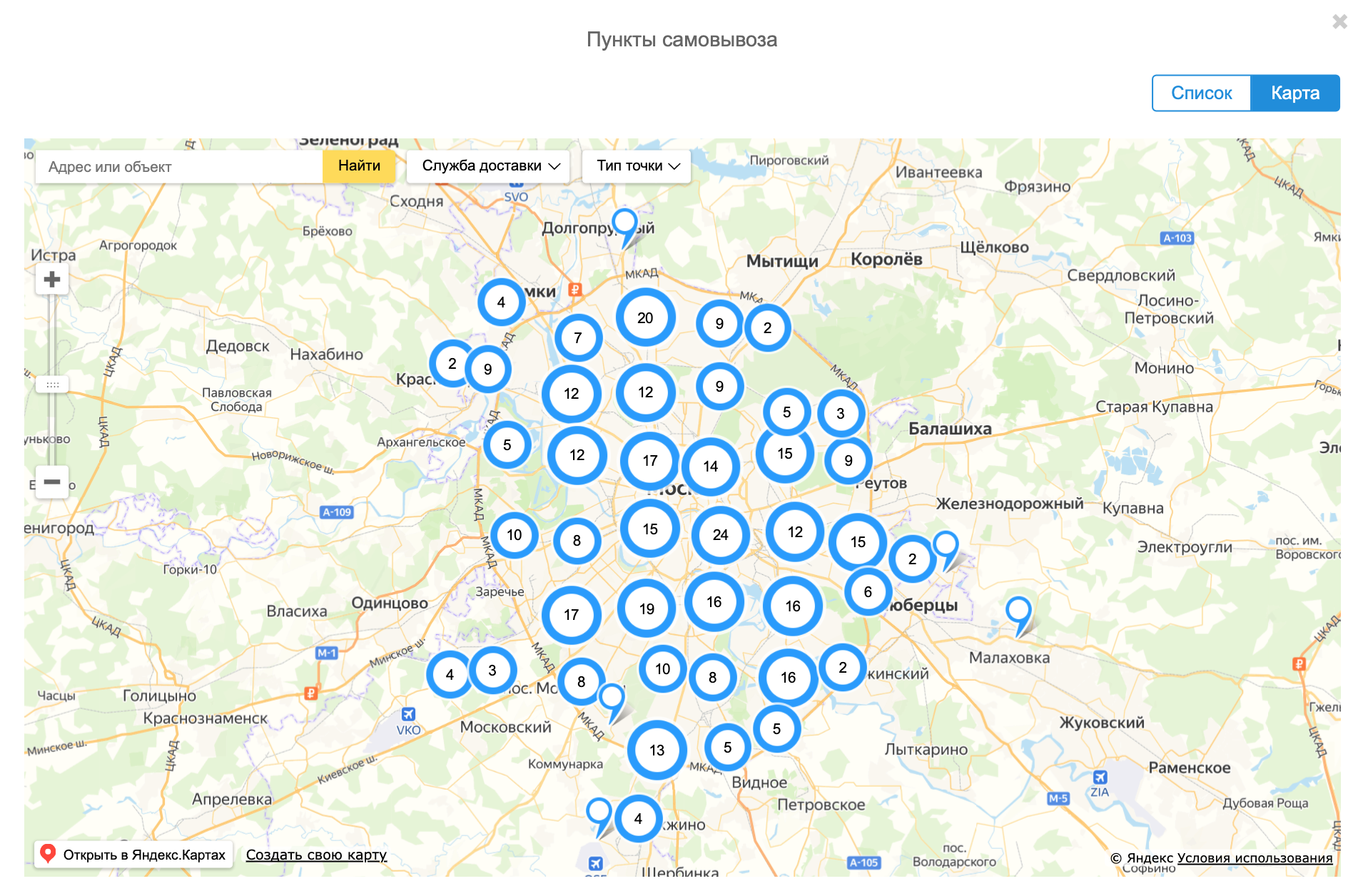Click the chevron next to Служба доставки

tap(555, 166)
